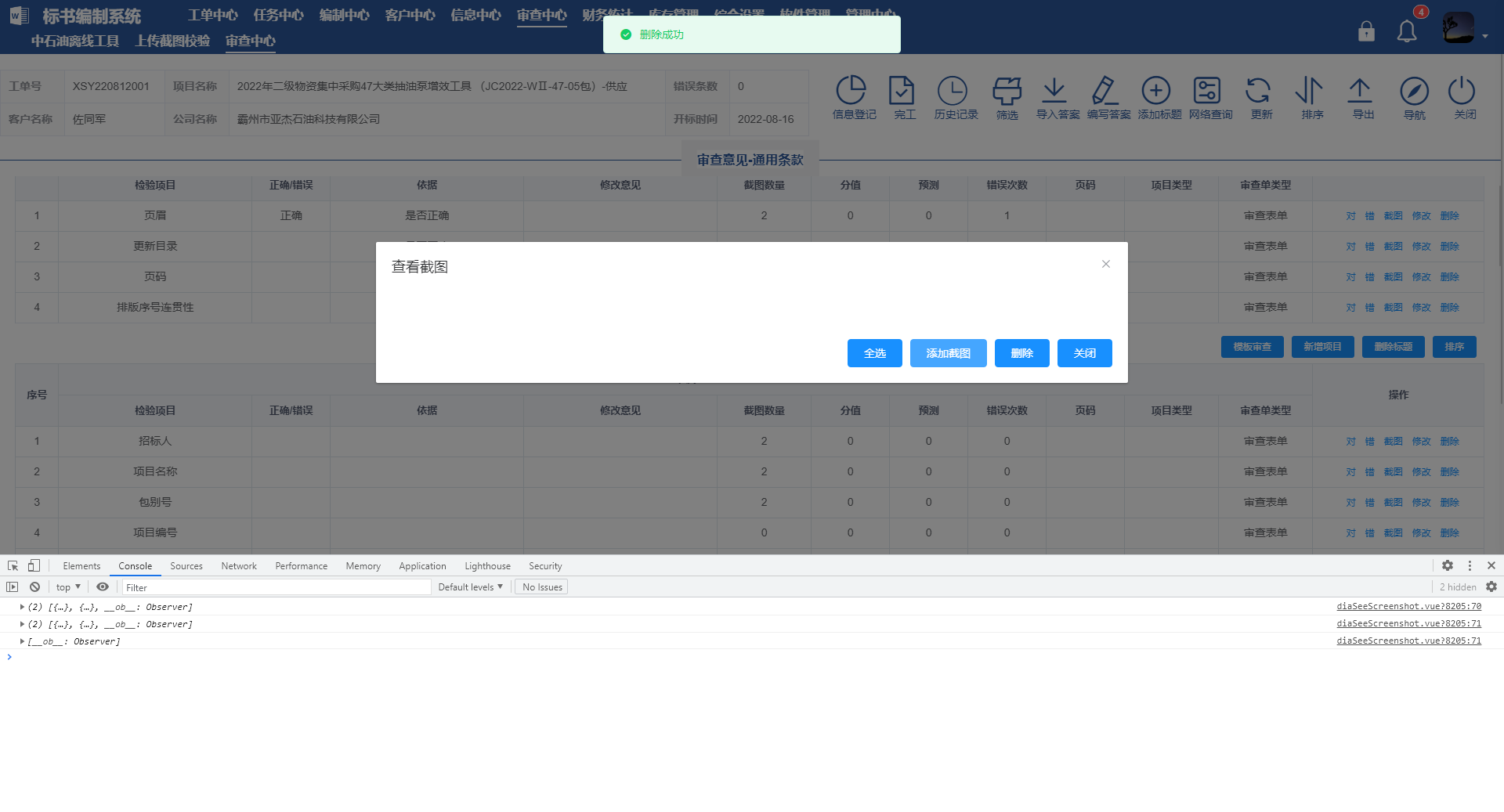Click the console Filter input field
1504x812 pixels.
(x=277, y=587)
